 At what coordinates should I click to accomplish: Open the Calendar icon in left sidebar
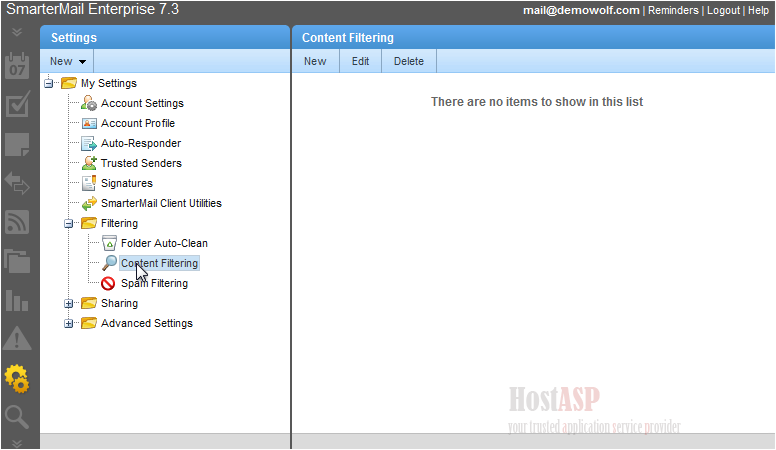coord(17,66)
